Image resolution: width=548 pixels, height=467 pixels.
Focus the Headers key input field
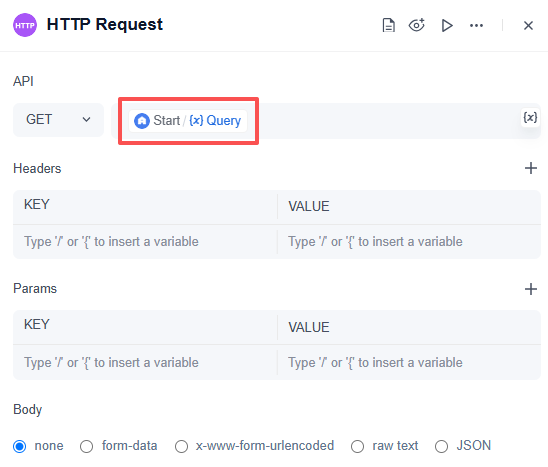145,242
